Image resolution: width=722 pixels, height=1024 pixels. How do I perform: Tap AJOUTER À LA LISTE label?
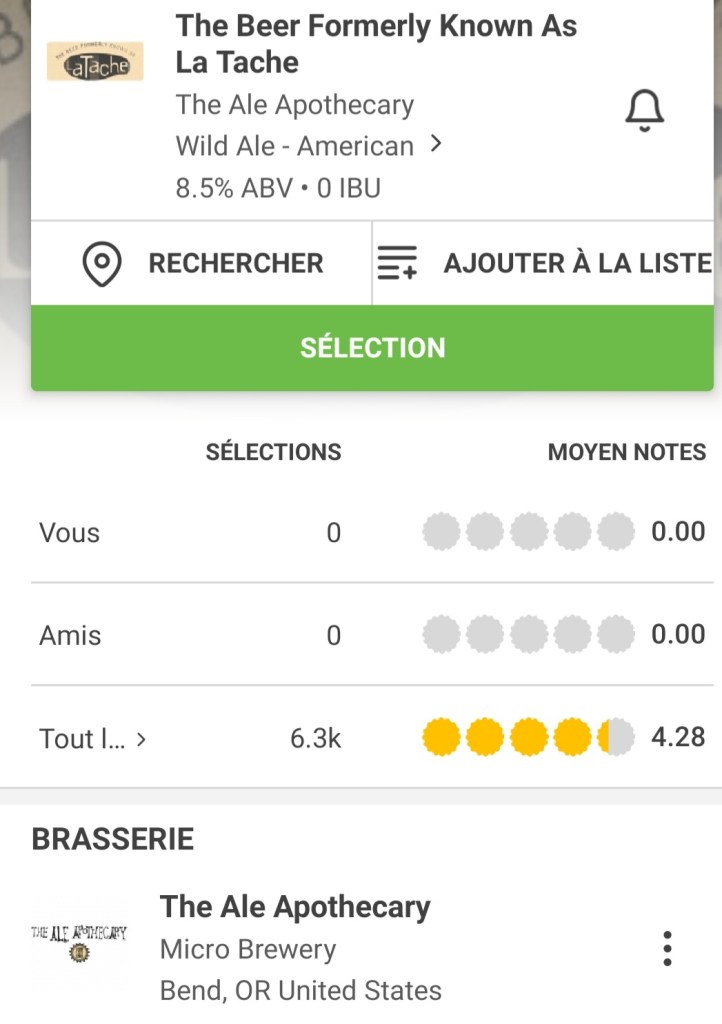(x=578, y=264)
